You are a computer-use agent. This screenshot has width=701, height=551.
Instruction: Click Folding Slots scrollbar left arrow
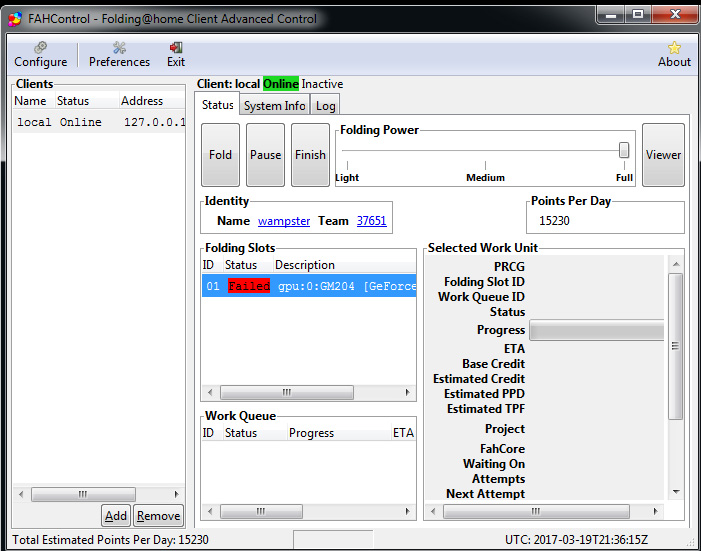[x=210, y=393]
